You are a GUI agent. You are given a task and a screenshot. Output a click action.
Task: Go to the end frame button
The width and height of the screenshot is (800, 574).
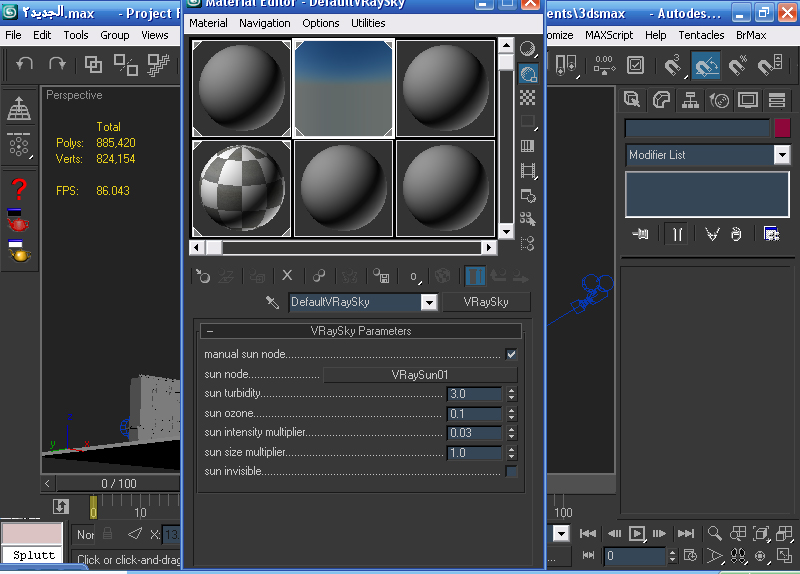[686, 534]
